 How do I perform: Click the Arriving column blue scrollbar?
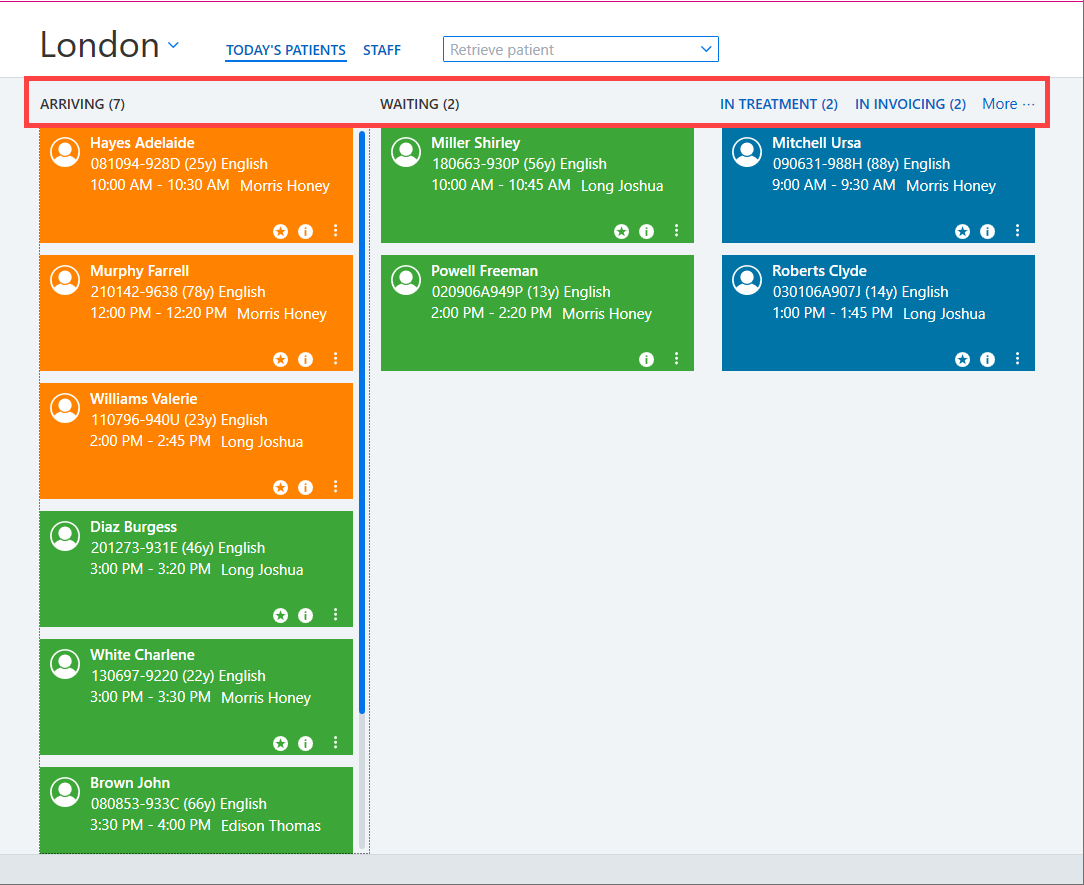coord(362,422)
